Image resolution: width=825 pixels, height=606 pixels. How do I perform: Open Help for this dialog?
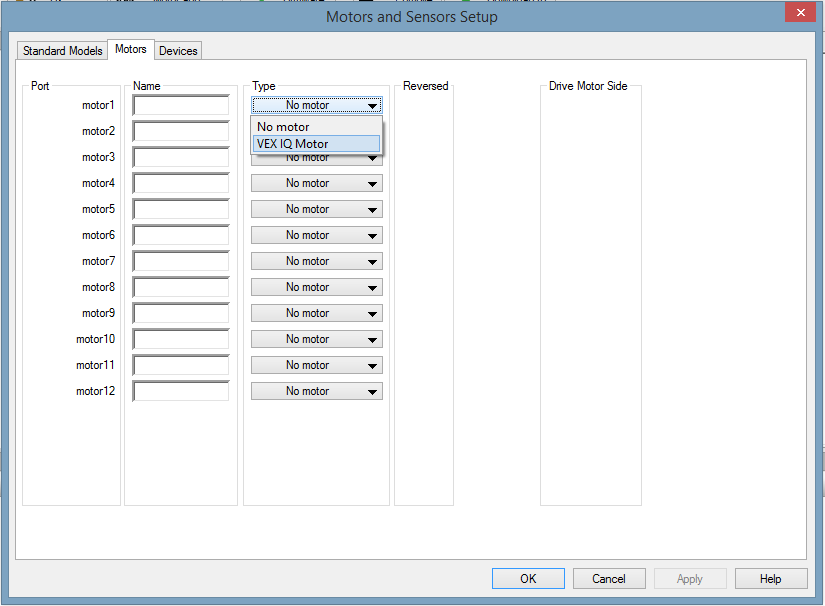click(x=771, y=579)
